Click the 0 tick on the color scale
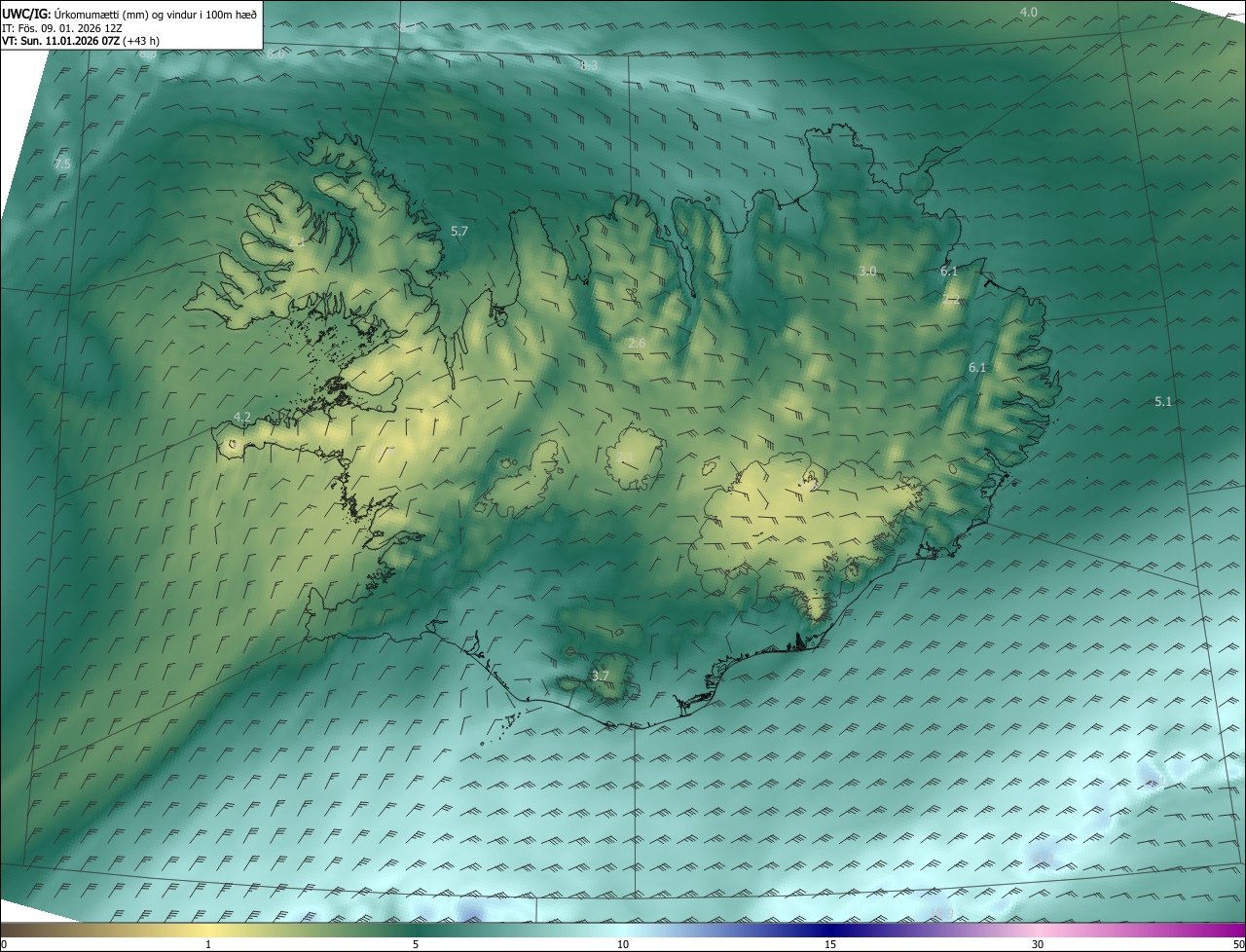 point(4,944)
